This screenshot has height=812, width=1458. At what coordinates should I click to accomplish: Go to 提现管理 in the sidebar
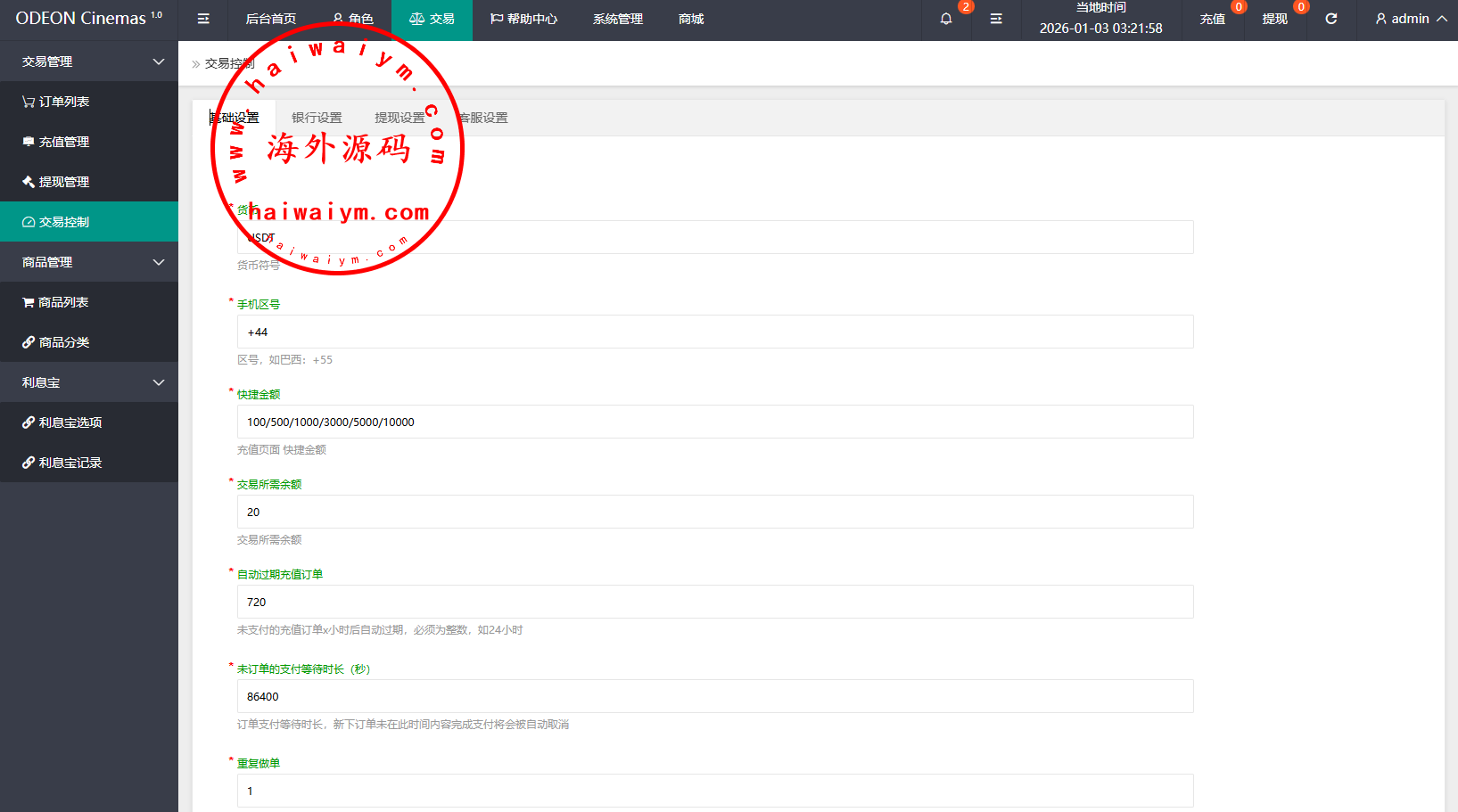point(63,182)
